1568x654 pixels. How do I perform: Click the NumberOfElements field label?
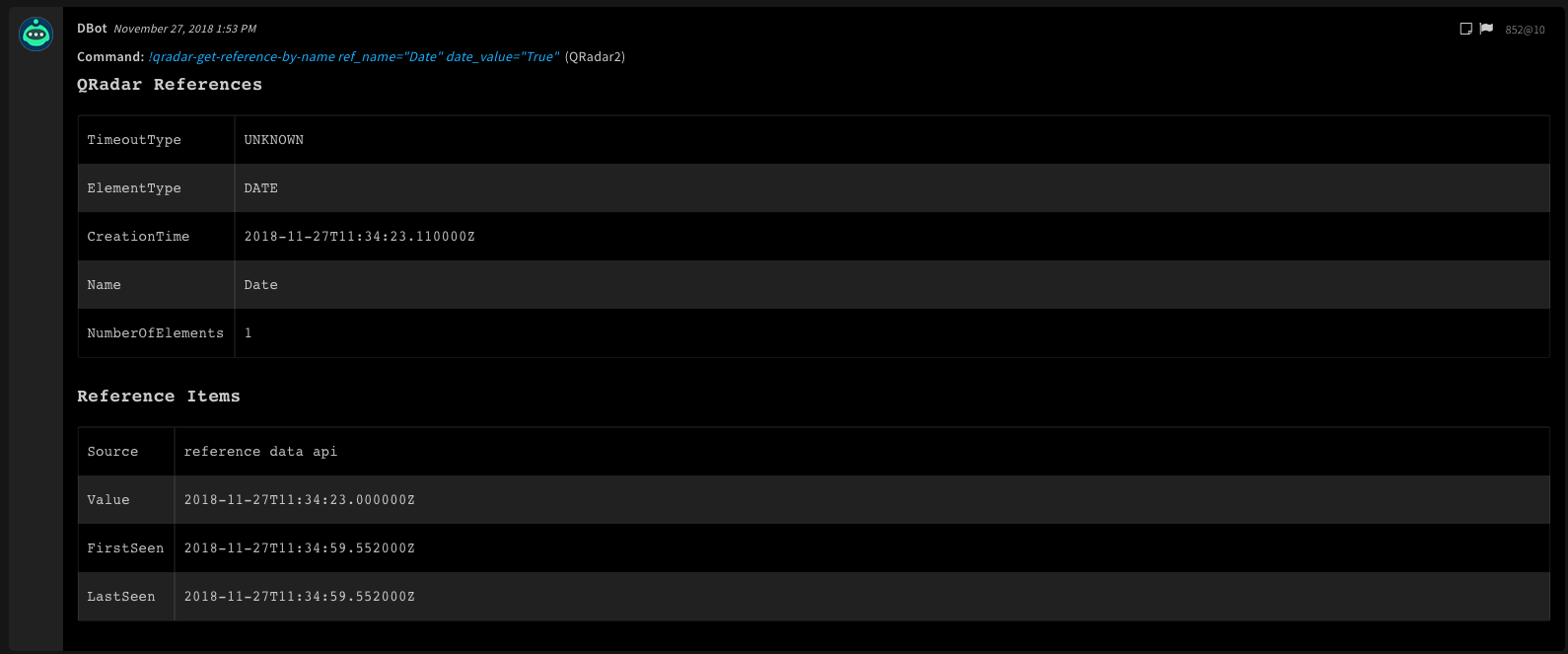155,333
